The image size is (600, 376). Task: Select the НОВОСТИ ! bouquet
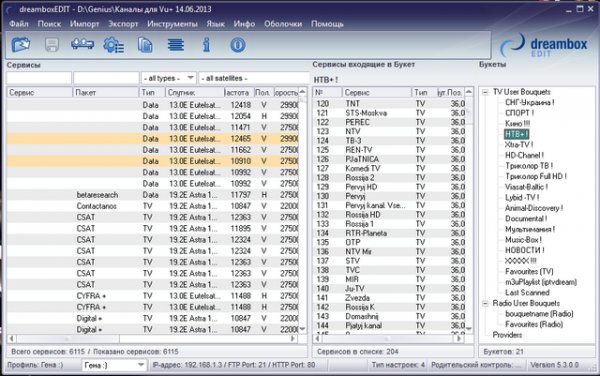(x=525, y=250)
